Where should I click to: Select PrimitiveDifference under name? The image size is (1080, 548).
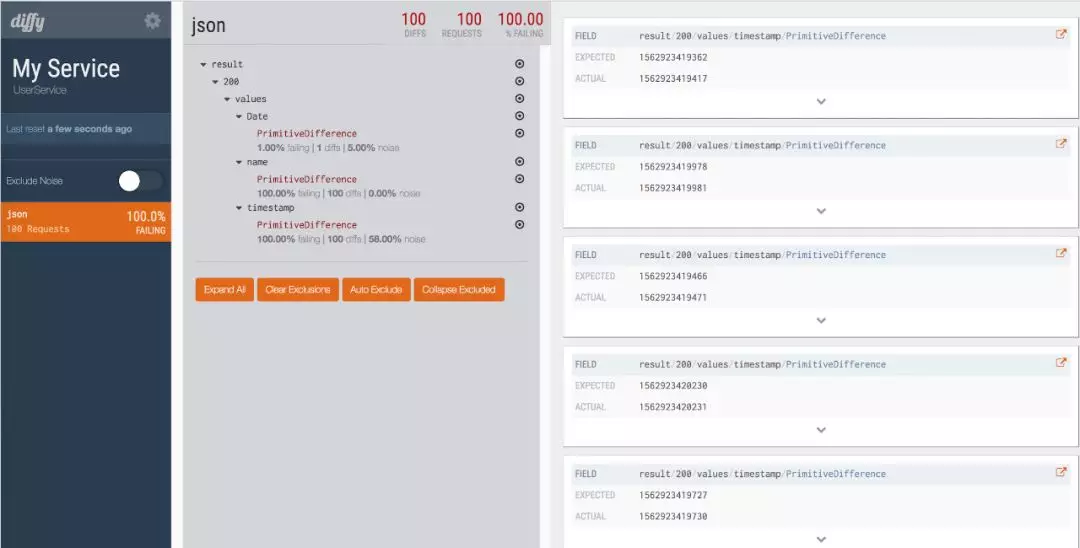click(307, 179)
